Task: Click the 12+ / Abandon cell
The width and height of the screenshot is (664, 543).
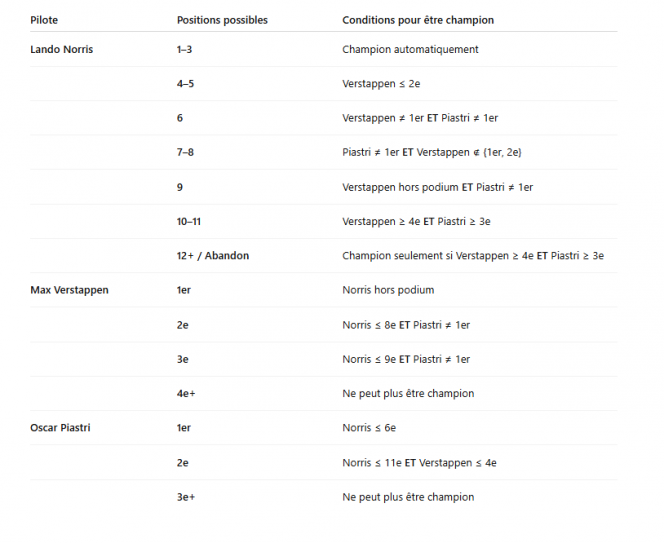Action: point(213,256)
